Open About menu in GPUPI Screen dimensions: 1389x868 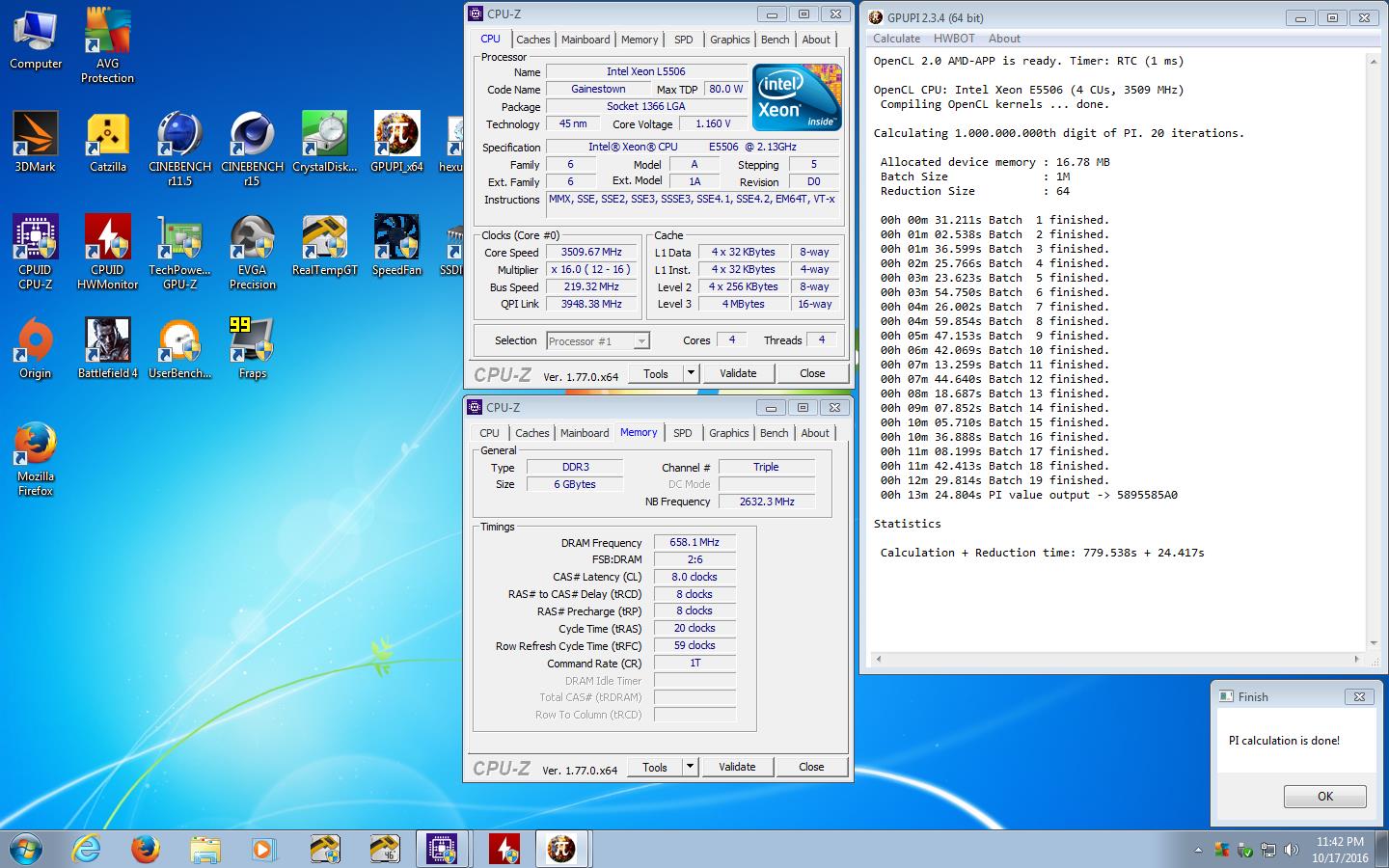1004,39
